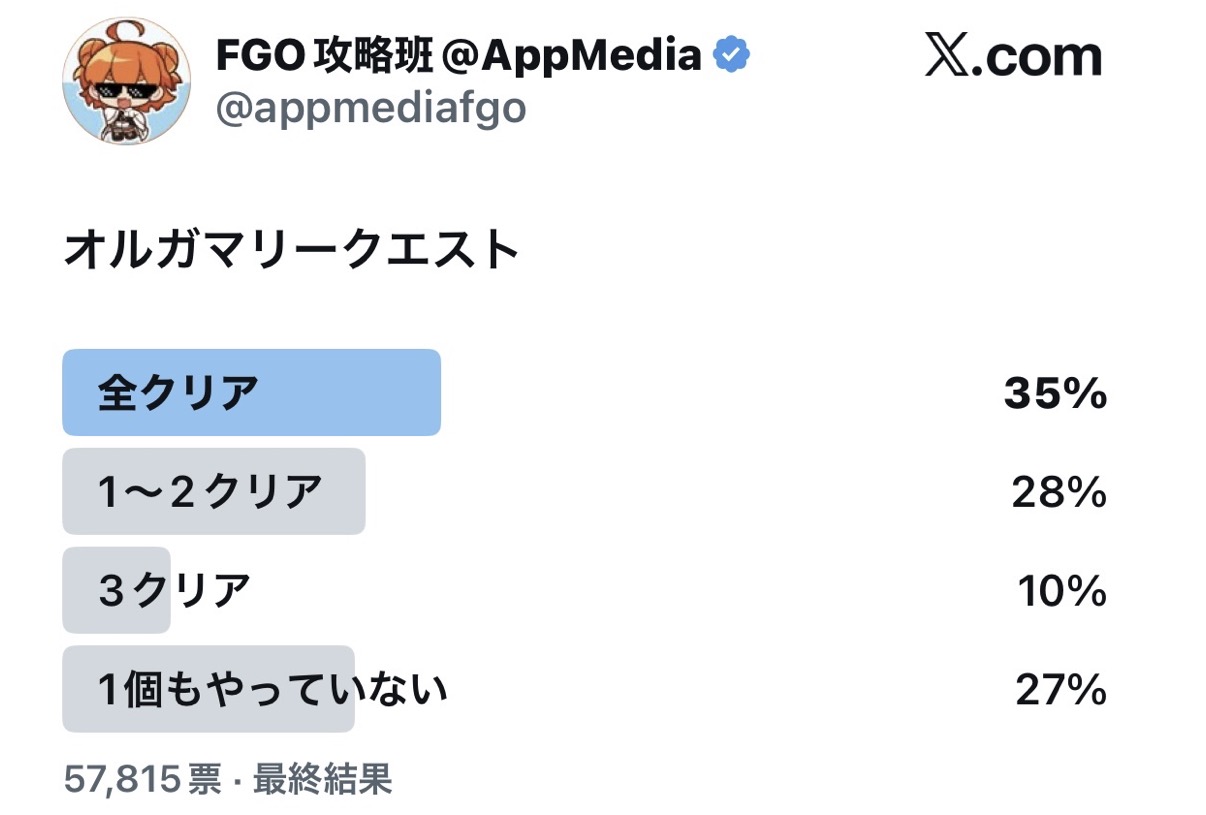Open the @appmediafgo handle link
1206x815 pixels.
[371, 107]
